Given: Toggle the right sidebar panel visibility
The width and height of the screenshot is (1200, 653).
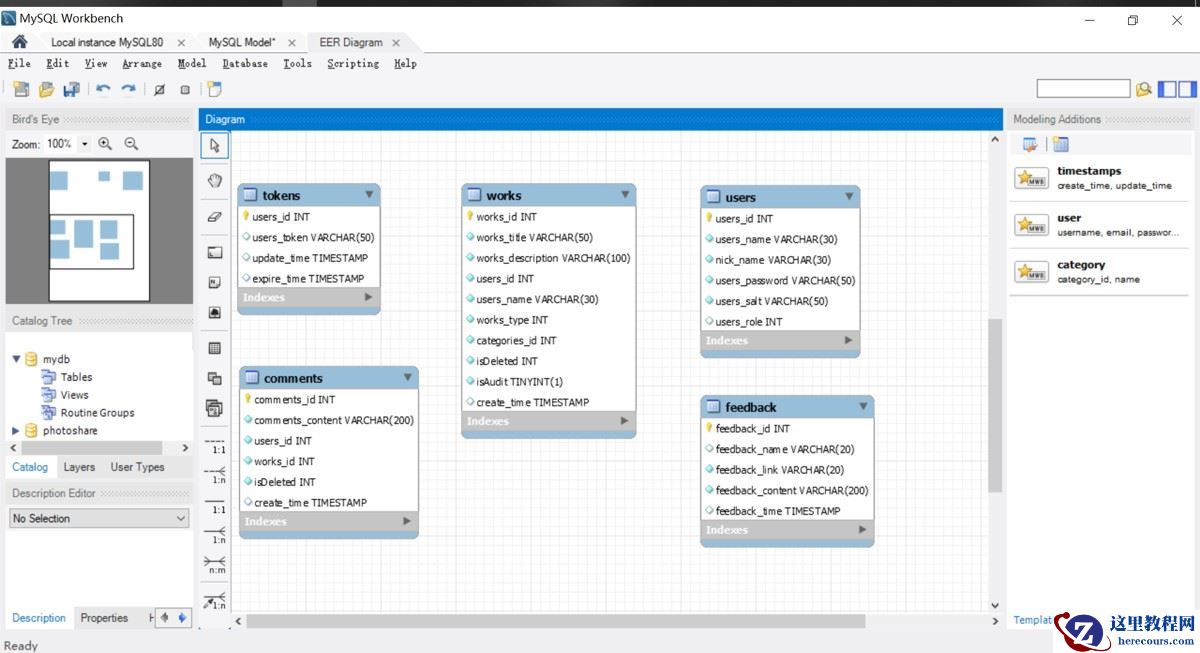Looking at the screenshot, I should [1187, 89].
